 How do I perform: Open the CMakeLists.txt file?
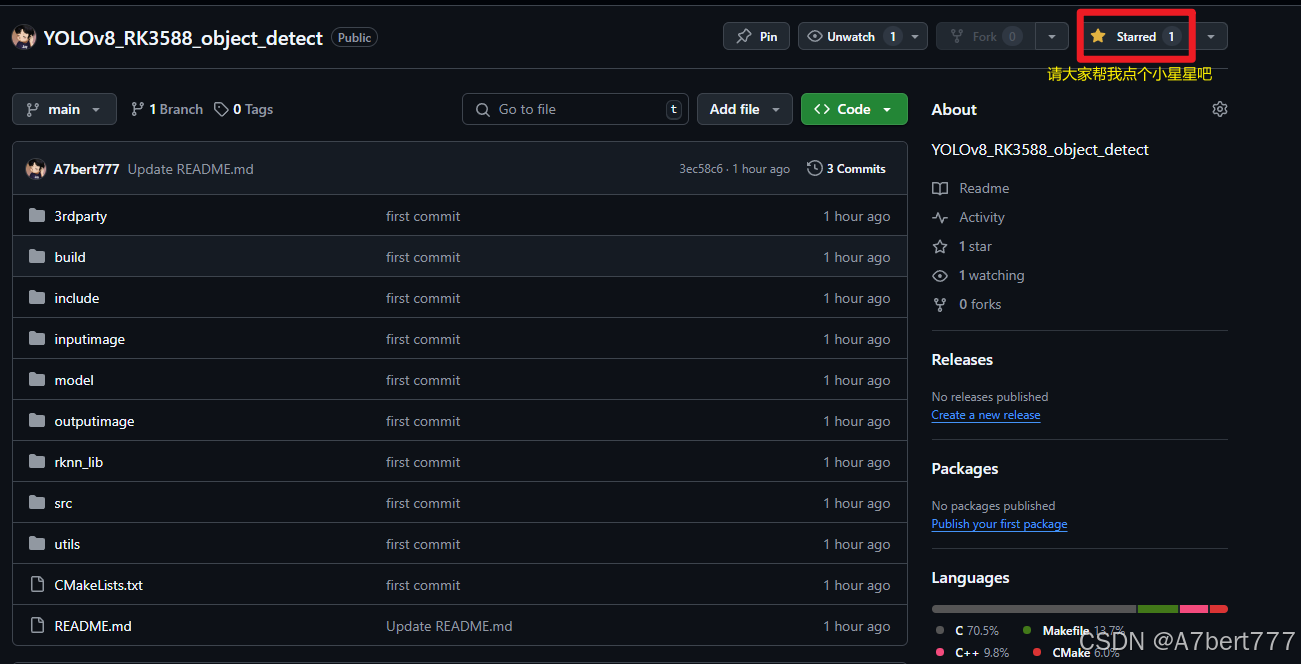(99, 585)
